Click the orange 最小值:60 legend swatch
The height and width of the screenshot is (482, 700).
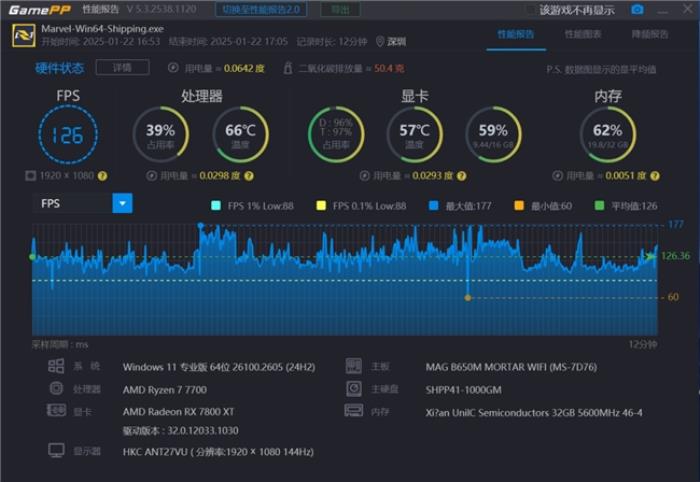tap(519, 206)
